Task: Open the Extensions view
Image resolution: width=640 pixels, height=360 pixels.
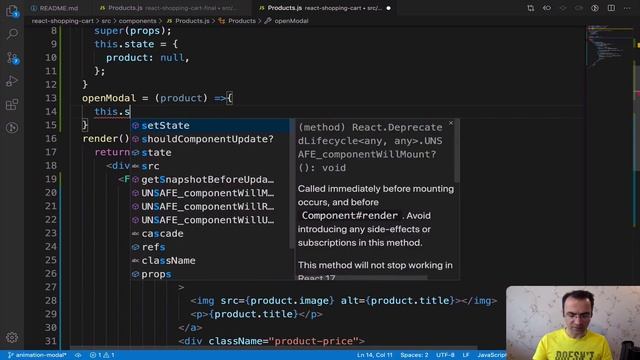Action: click(x=12, y=104)
